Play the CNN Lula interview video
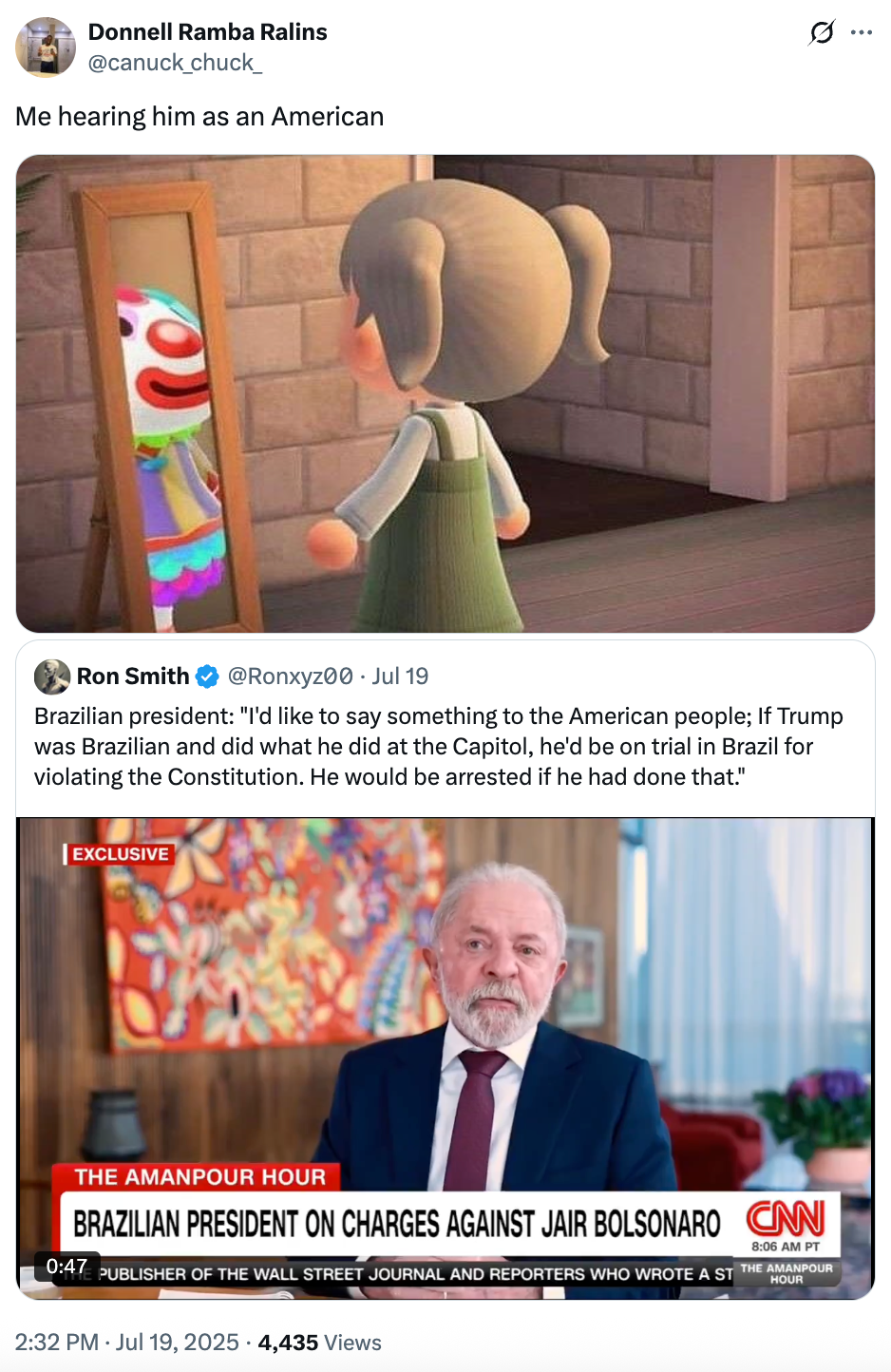Image resolution: width=891 pixels, height=1372 pixels. tap(445, 1058)
